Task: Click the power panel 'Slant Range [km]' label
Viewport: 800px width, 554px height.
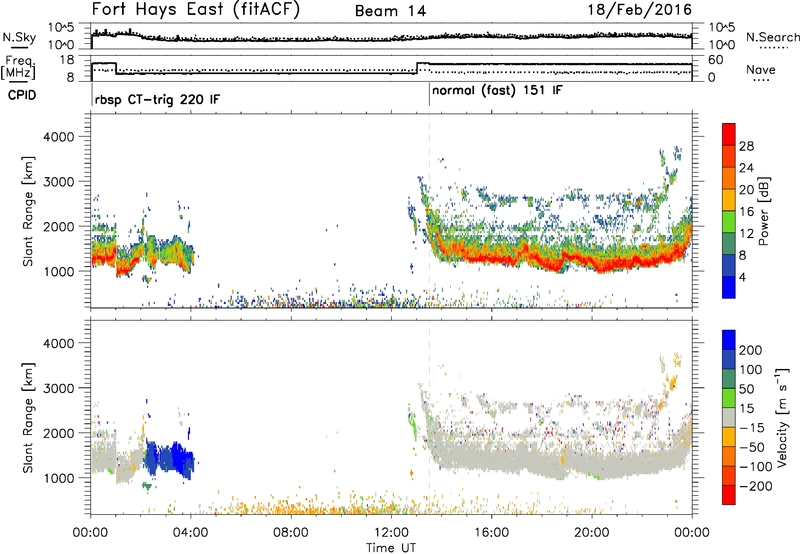Action: tap(28, 211)
